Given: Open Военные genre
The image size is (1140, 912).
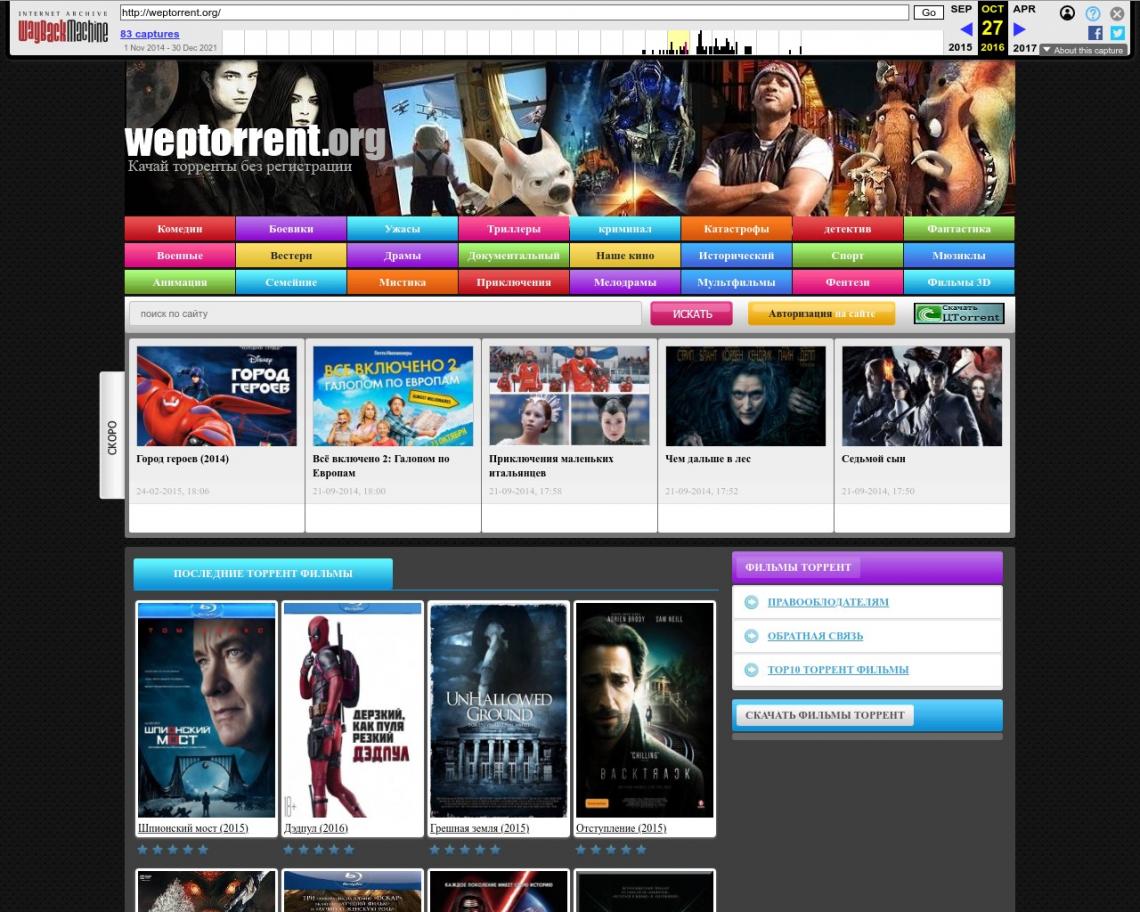Looking at the screenshot, I should pyautogui.click(x=180, y=255).
